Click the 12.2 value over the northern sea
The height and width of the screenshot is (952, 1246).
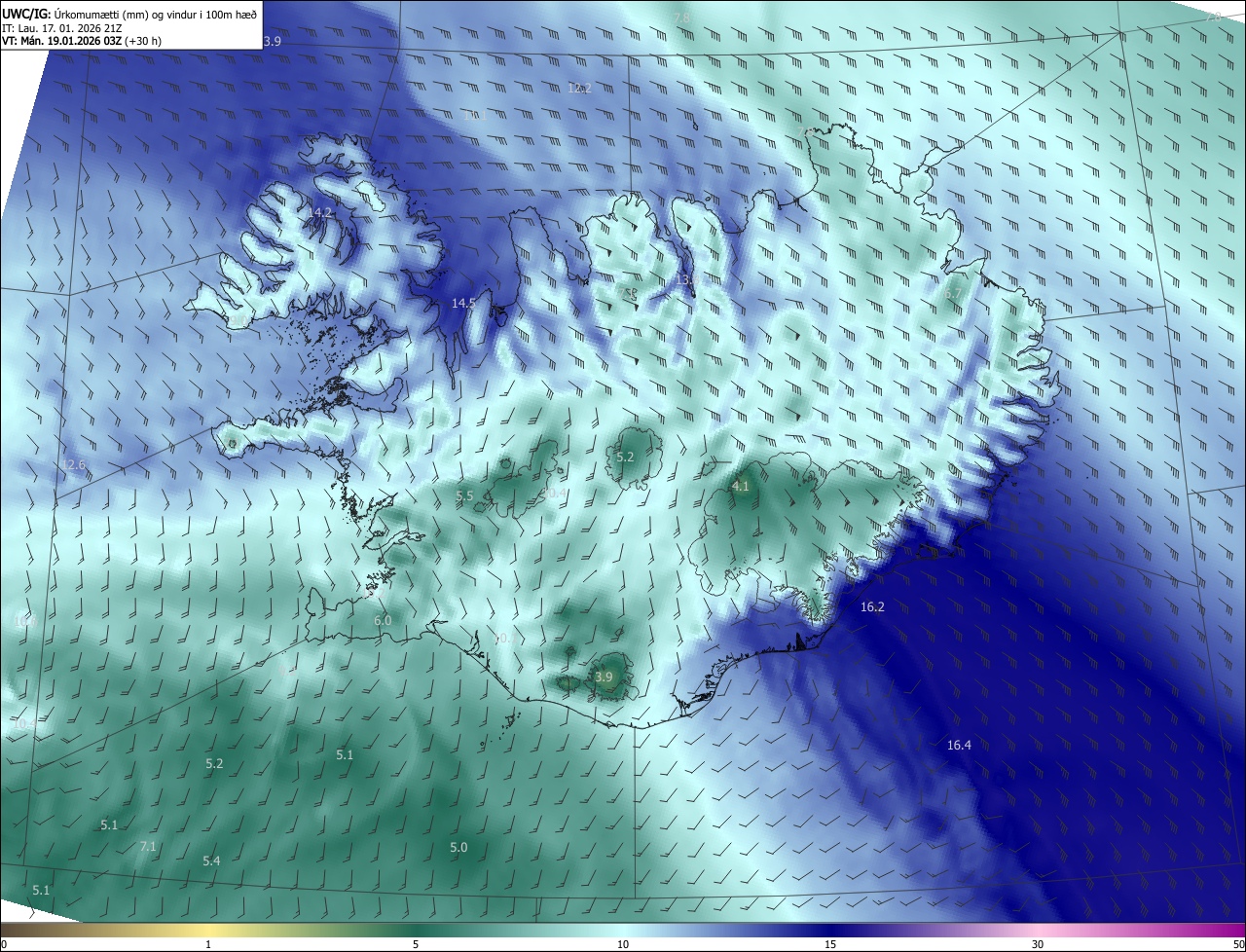pyautogui.click(x=579, y=89)
